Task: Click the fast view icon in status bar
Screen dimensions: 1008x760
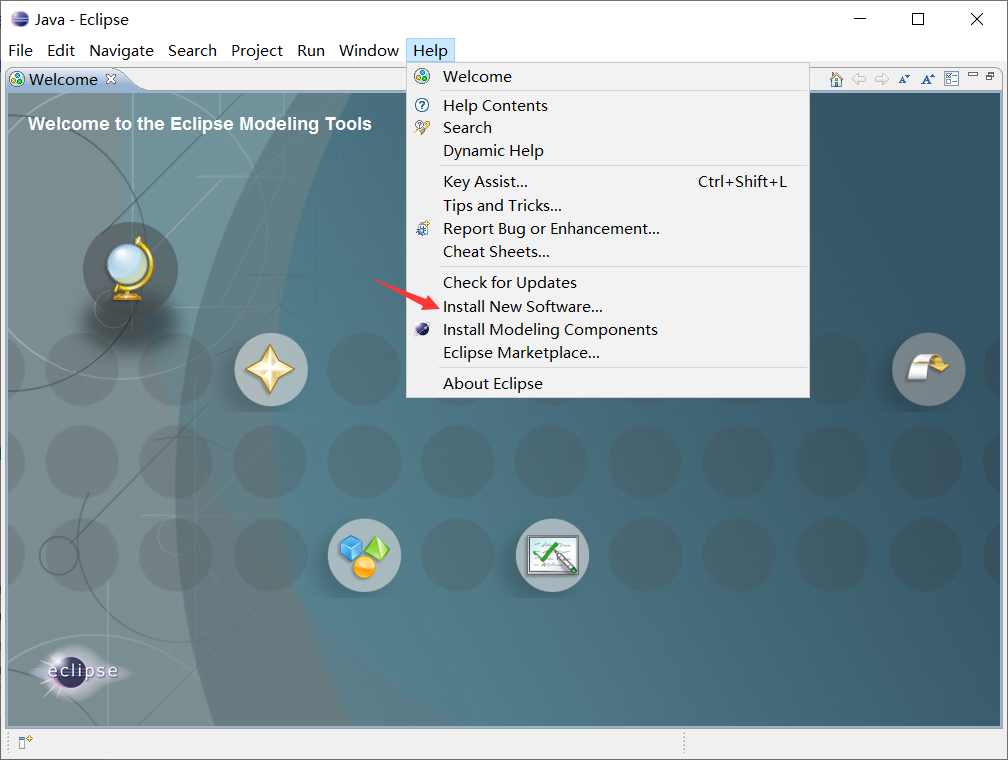Action: point(25,742)
